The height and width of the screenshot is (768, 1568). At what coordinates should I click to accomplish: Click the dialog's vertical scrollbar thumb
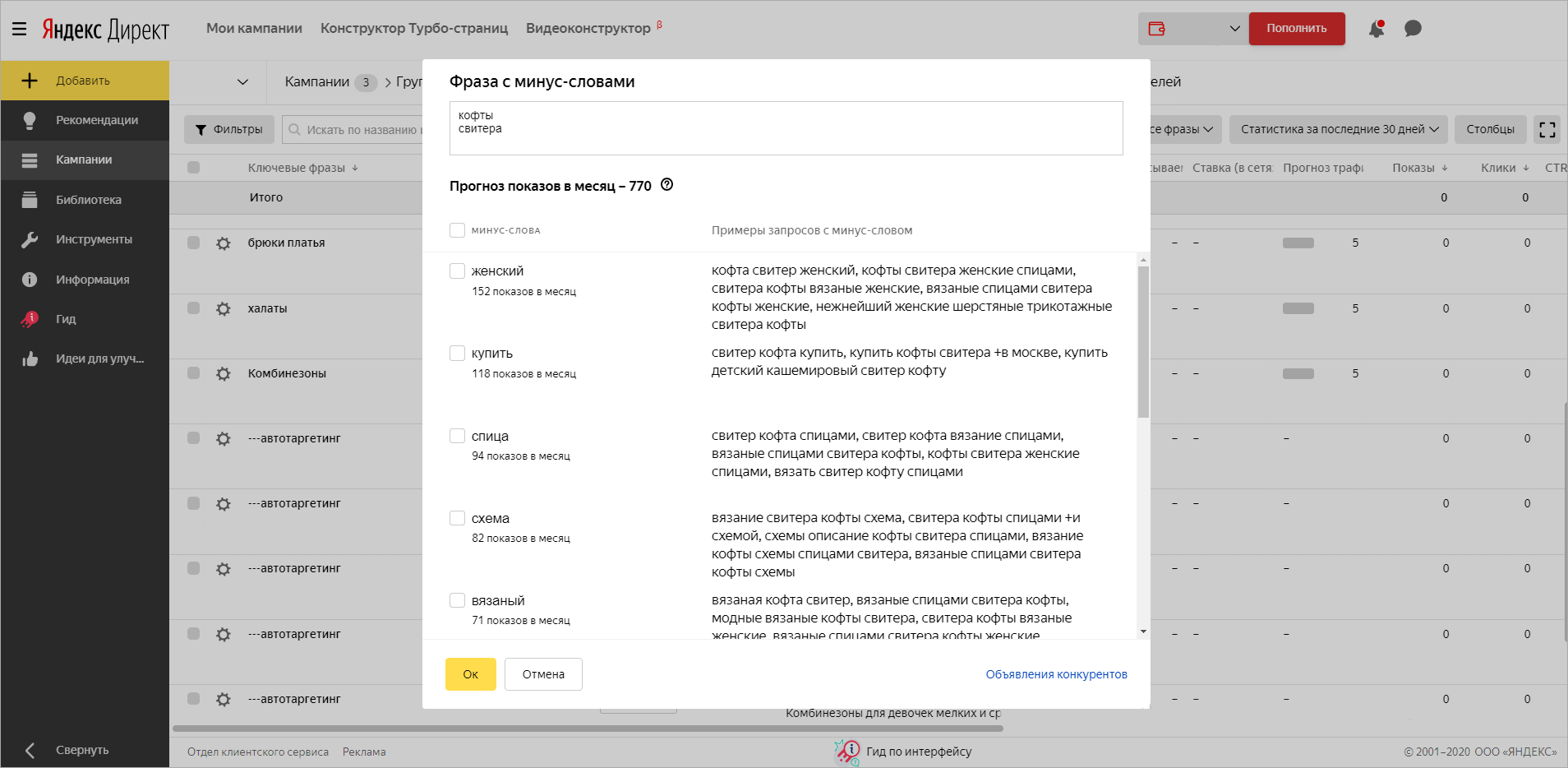tap(1143, 341)
